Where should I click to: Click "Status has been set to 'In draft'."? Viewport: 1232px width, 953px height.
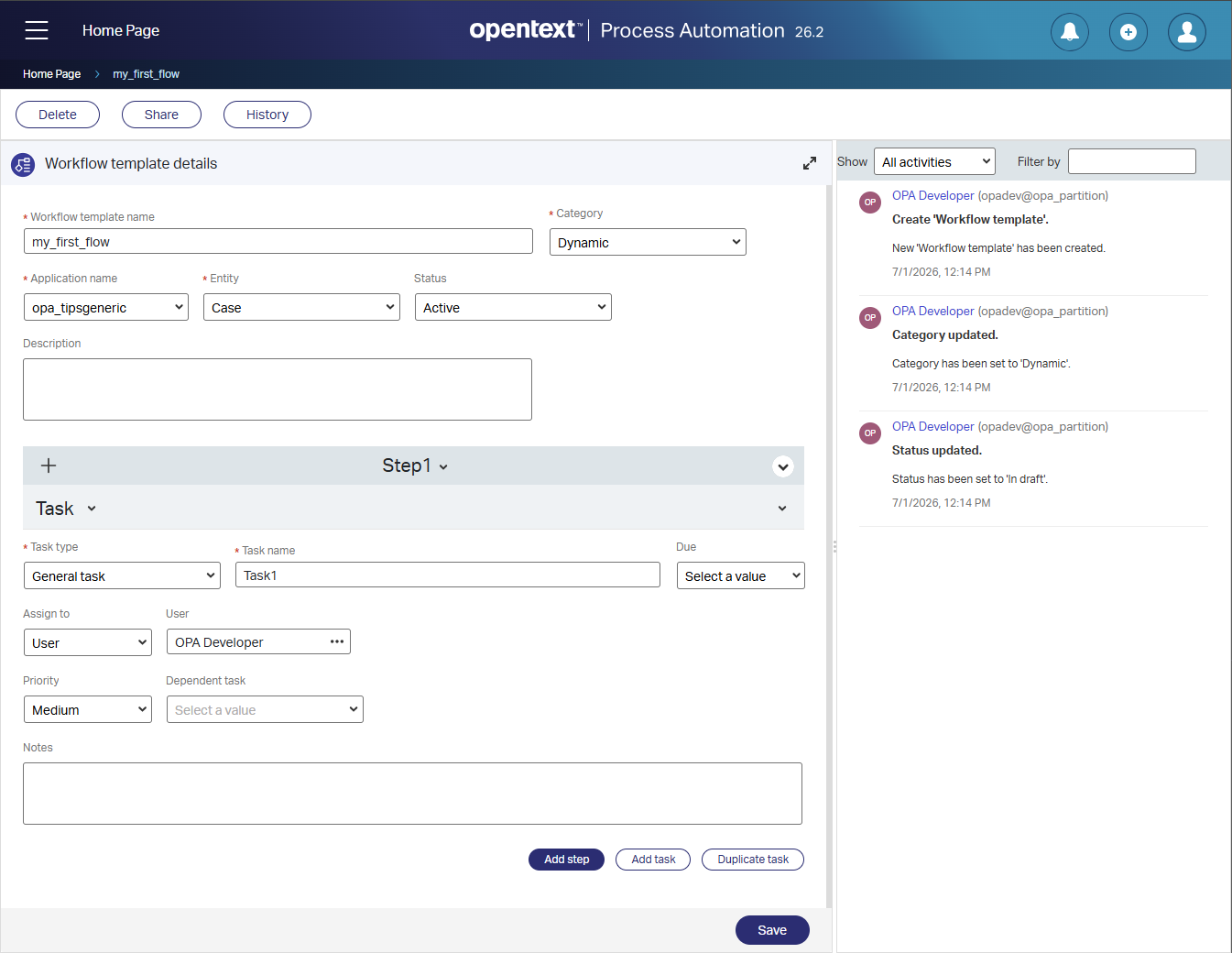(x=970, y=479)
